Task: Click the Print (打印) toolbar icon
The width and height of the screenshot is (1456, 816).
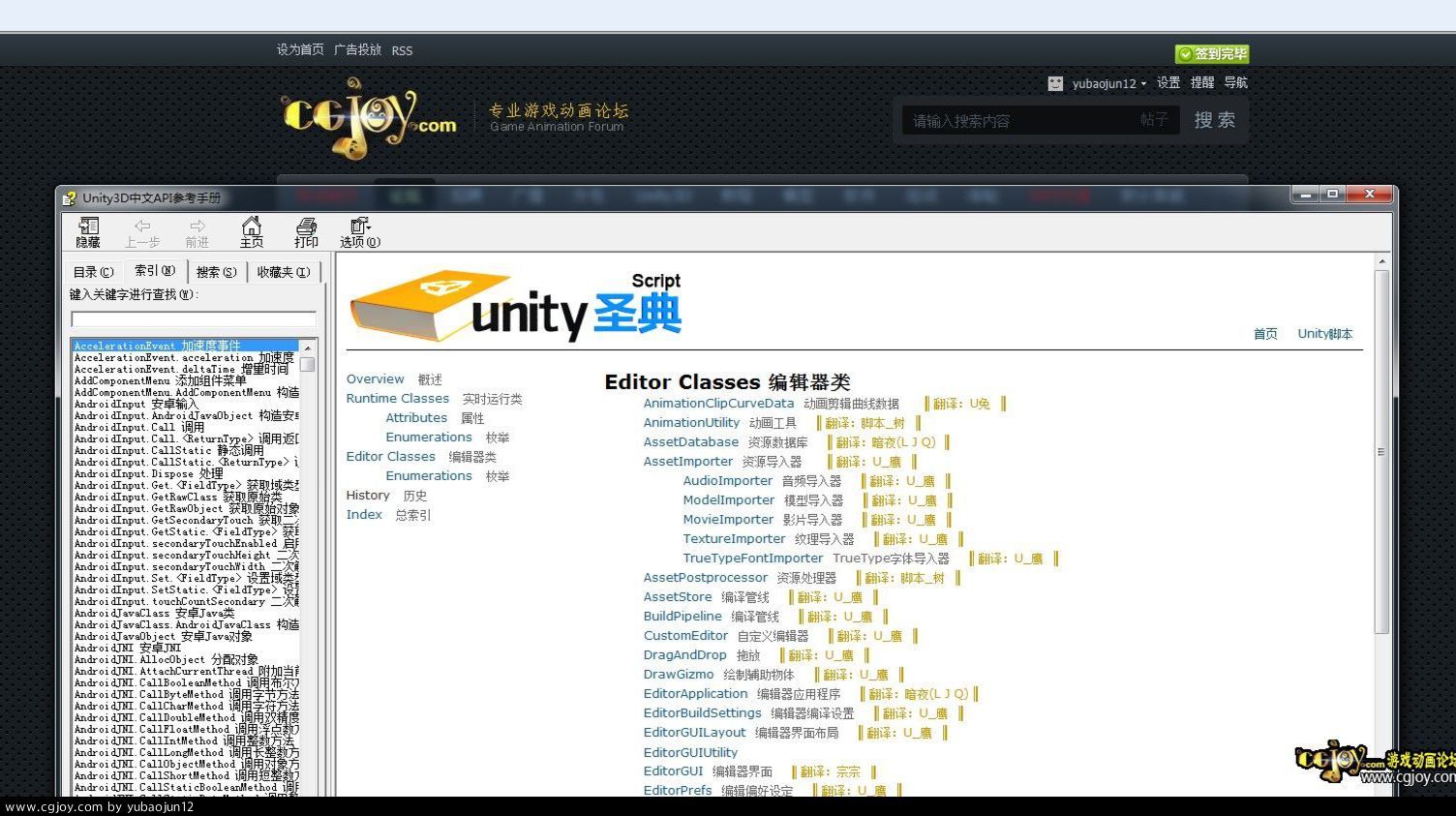Action: pos(306,232)
